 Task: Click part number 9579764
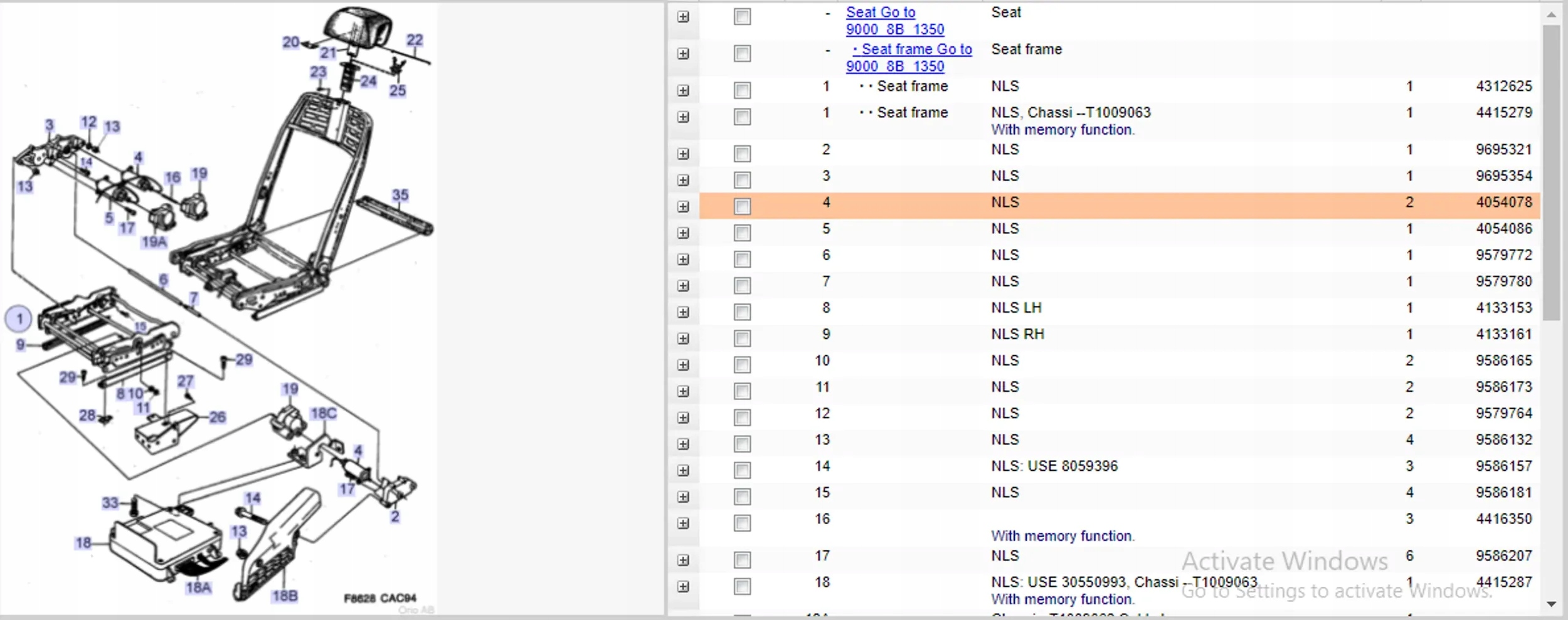pos(1504,414)
